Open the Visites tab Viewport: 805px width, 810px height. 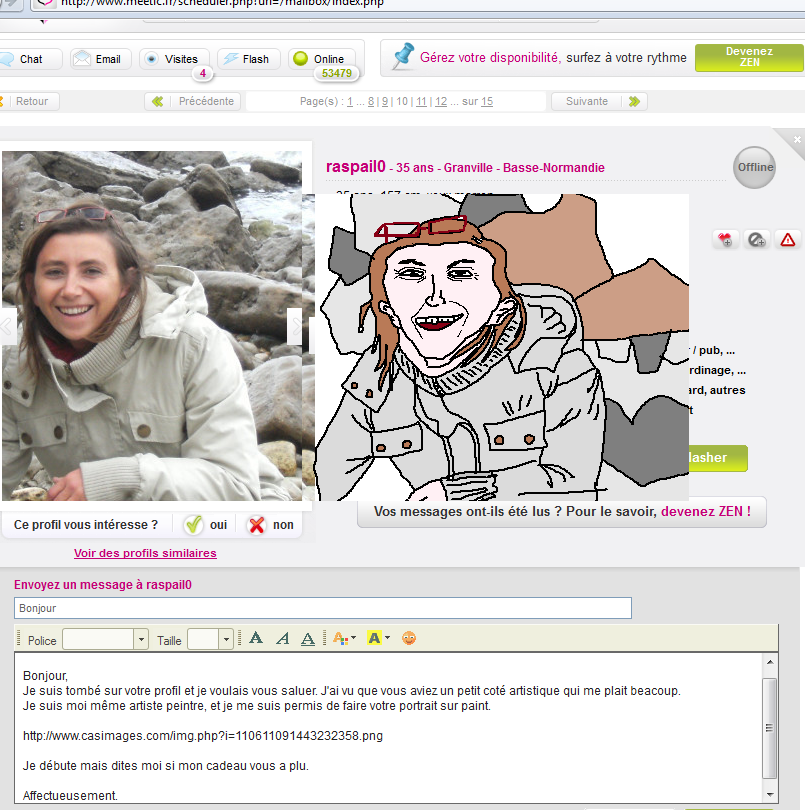[174, 59]
